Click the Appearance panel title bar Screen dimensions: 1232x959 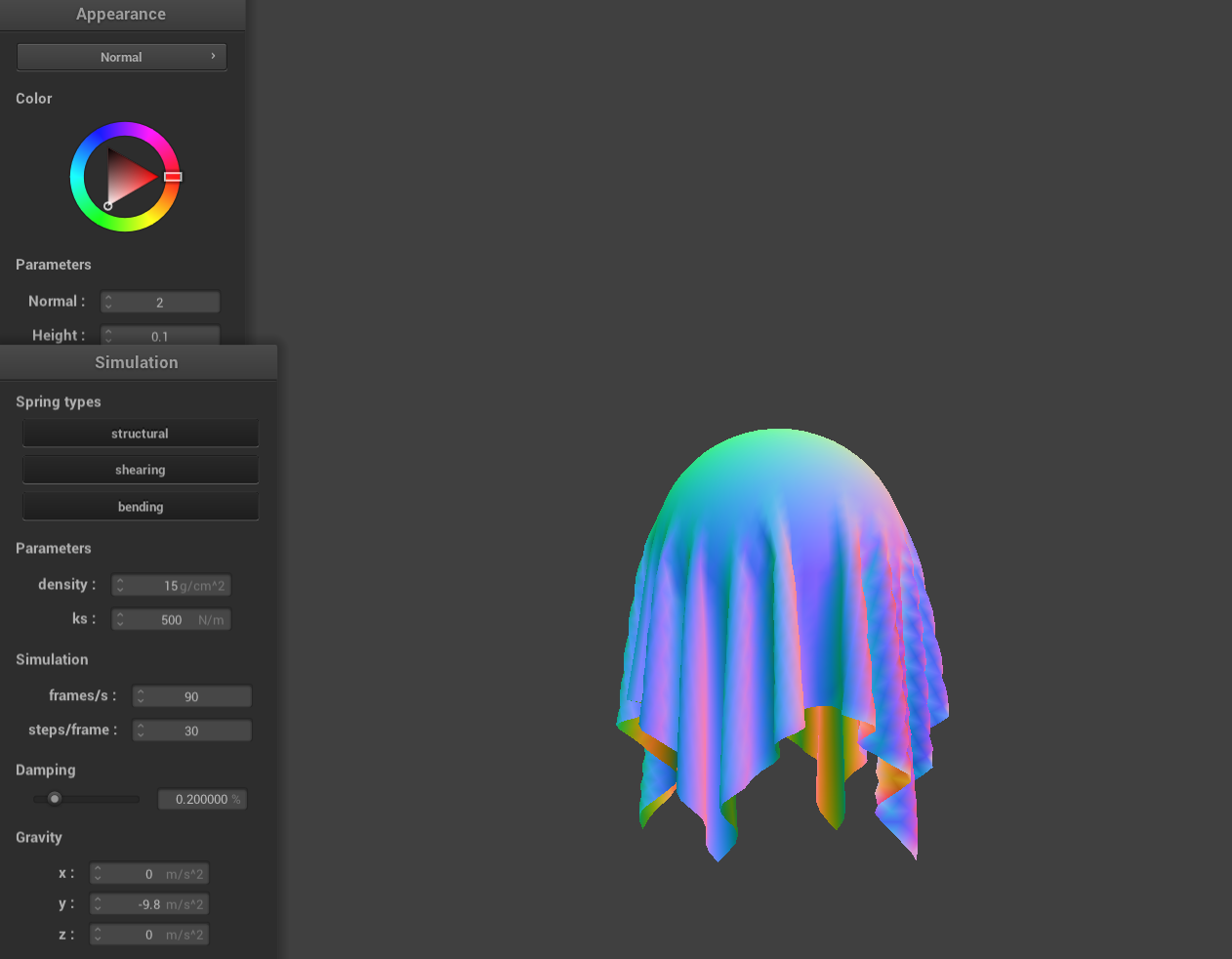pos(121,15)
